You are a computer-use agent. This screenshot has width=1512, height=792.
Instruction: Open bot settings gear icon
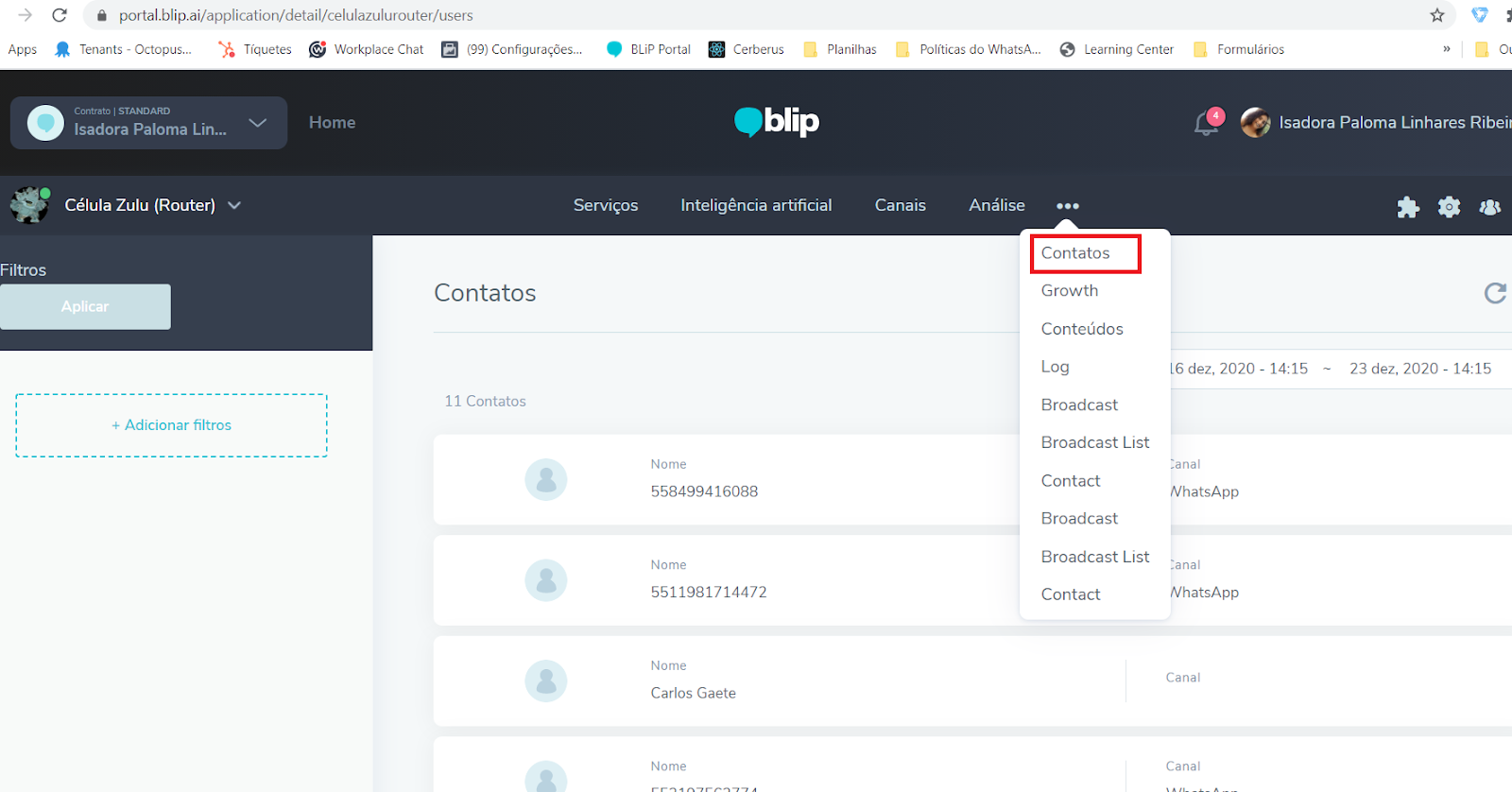1449,207
